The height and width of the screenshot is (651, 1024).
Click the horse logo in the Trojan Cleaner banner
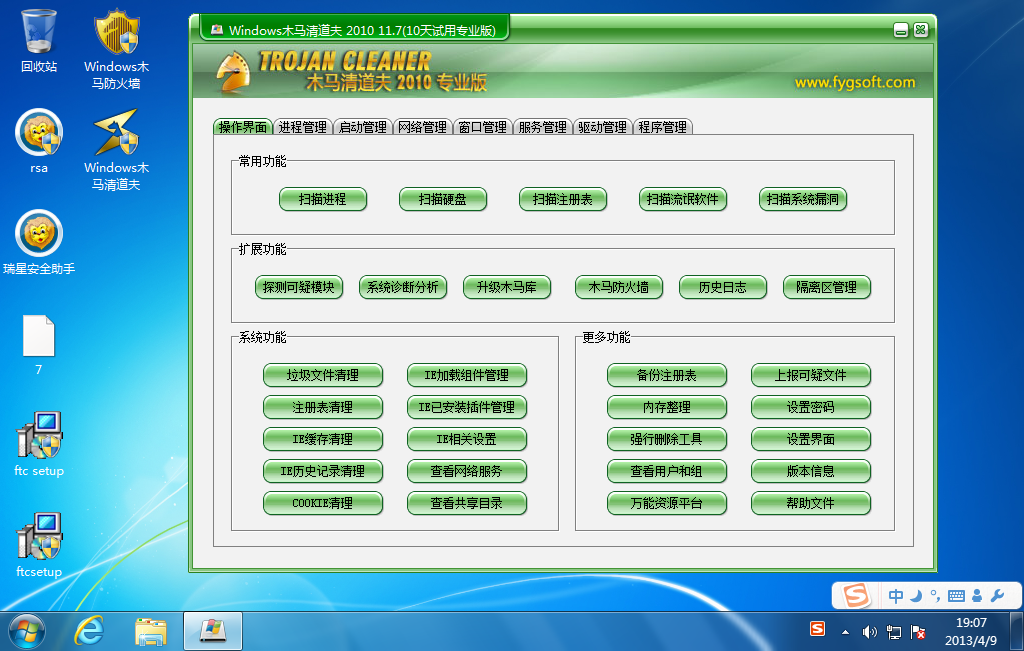pos(234,71)
